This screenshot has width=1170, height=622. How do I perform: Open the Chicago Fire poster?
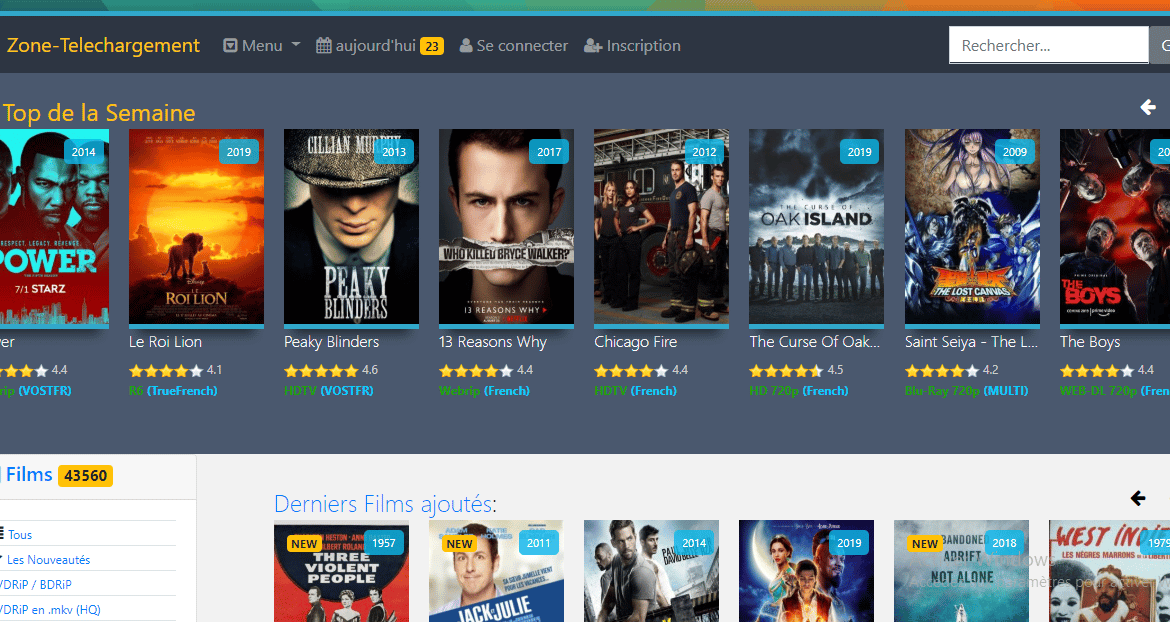pos(662,227)
